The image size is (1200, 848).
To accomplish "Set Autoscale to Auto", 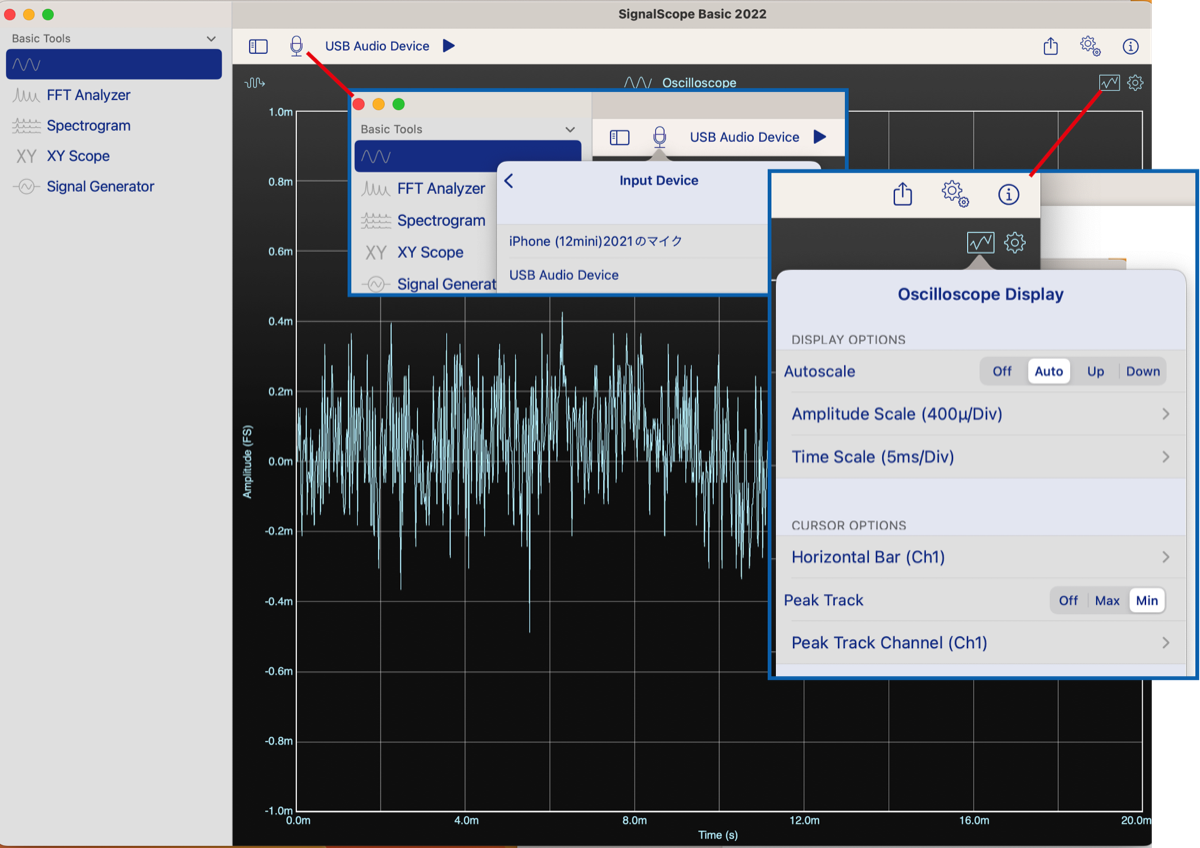I will pos(1049,371).
